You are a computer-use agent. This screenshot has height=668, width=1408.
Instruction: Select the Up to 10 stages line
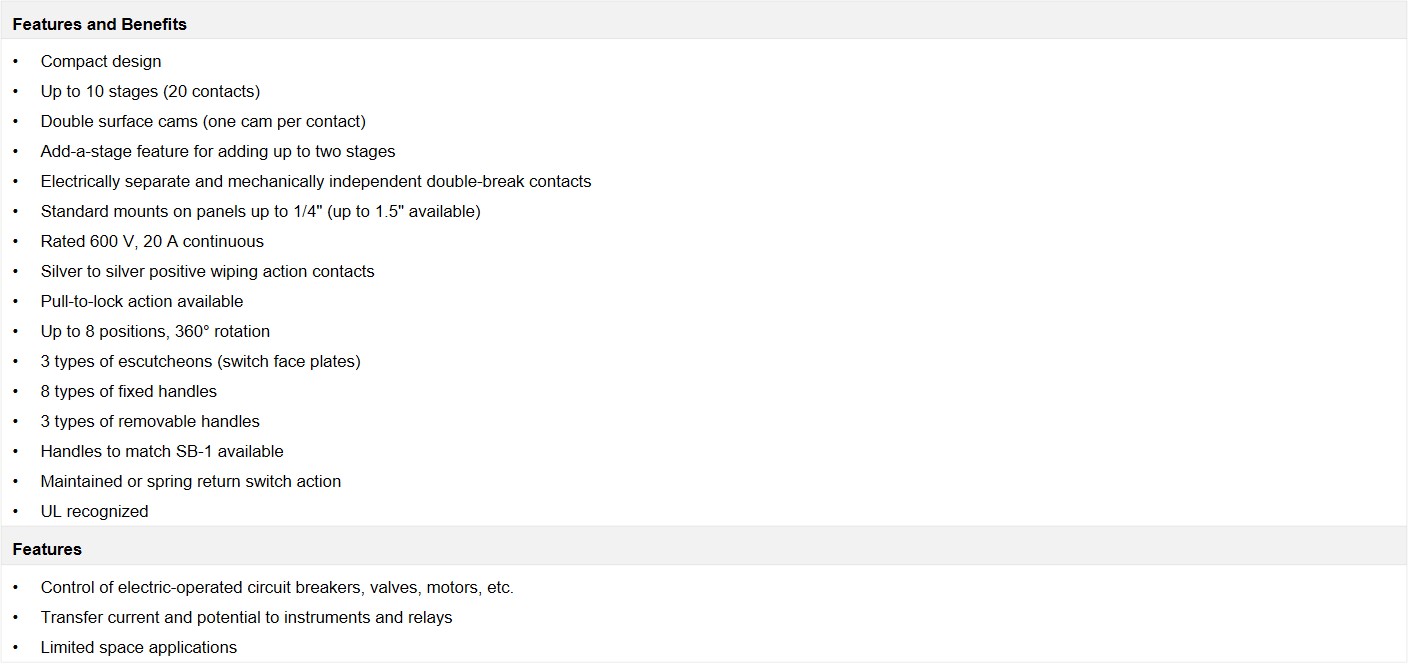[150, 91]
